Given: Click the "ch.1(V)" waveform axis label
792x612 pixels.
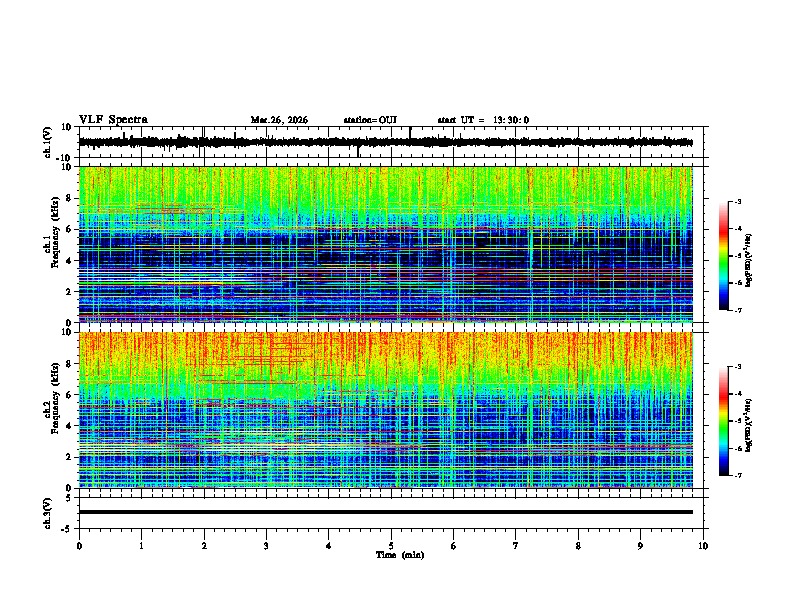Looking at the screenshot, I should [48, 142].
